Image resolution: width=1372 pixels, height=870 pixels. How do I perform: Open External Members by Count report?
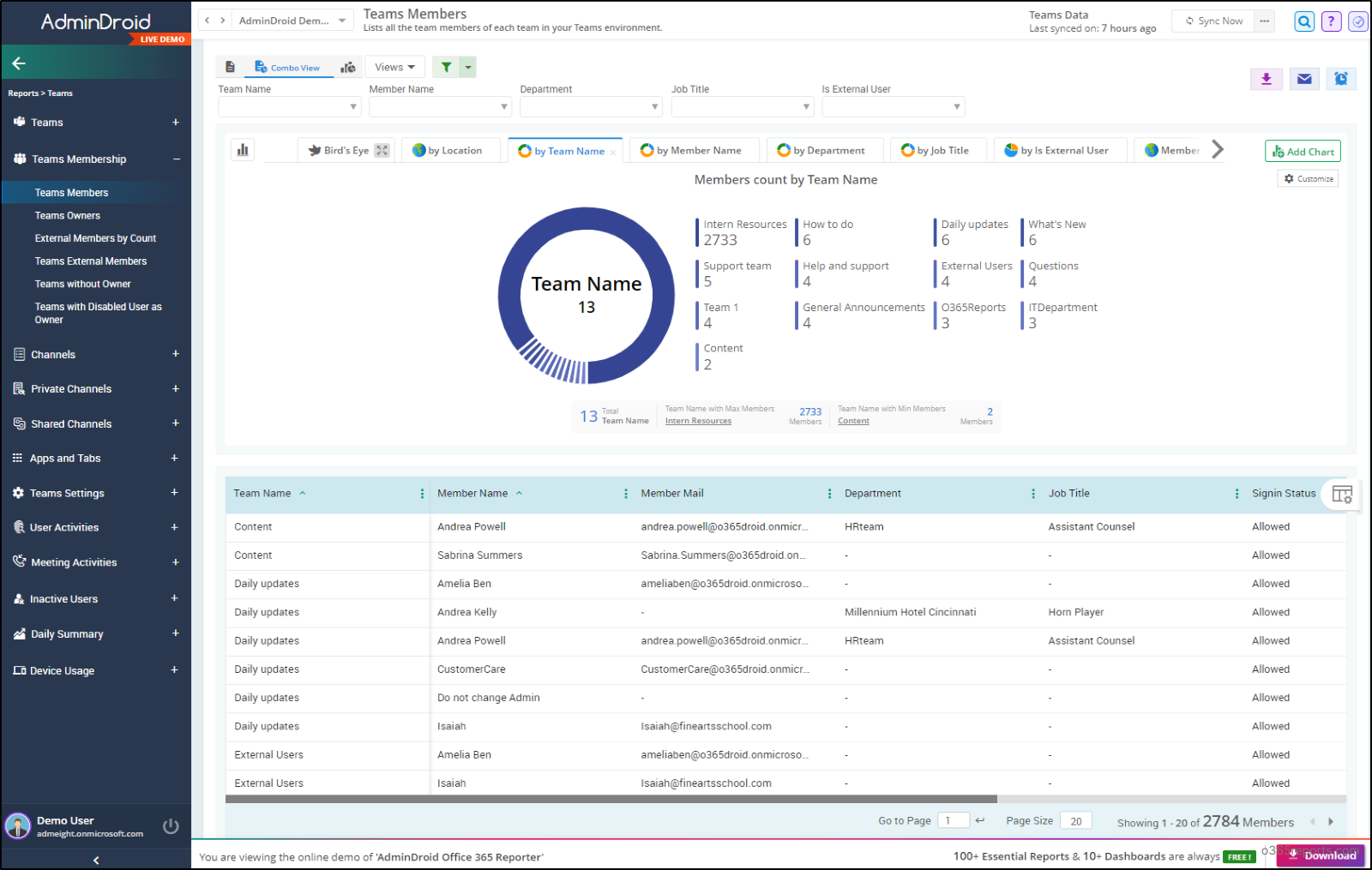point(95,238)
